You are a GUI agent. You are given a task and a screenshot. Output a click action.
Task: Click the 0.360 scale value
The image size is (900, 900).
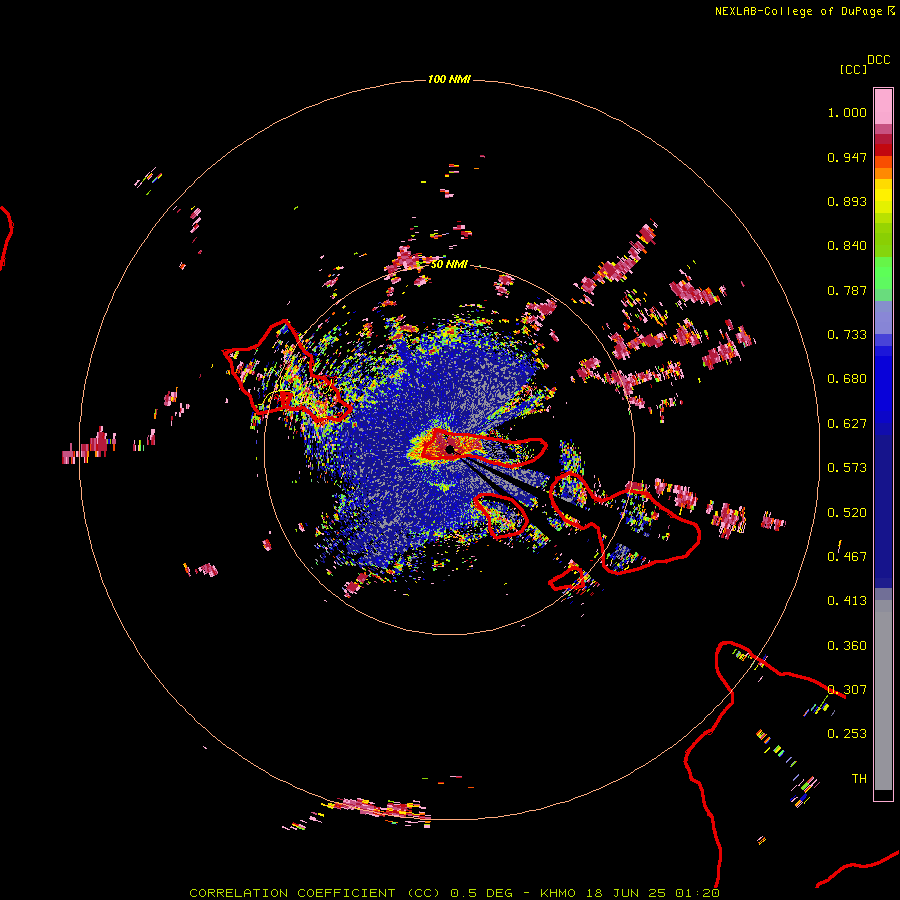coord(847,646)
